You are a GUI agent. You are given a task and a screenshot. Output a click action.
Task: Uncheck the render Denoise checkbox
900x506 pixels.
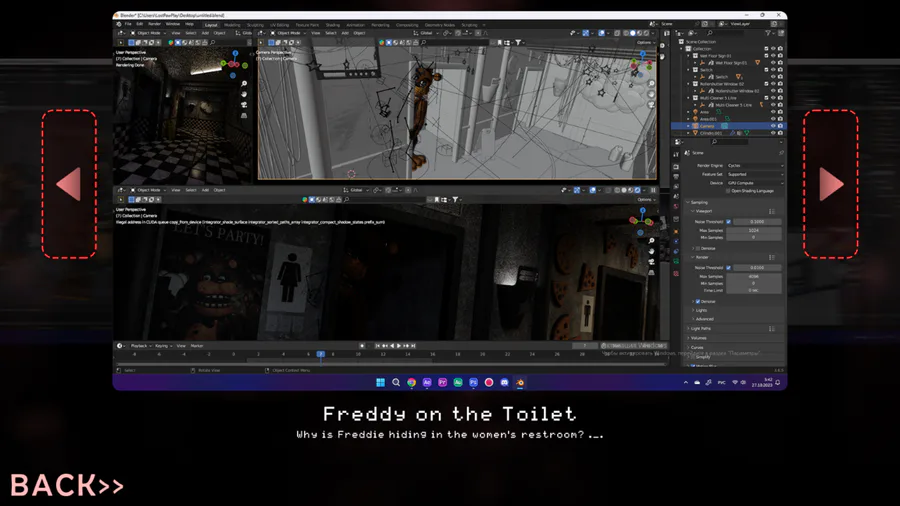tap(698, 301)
